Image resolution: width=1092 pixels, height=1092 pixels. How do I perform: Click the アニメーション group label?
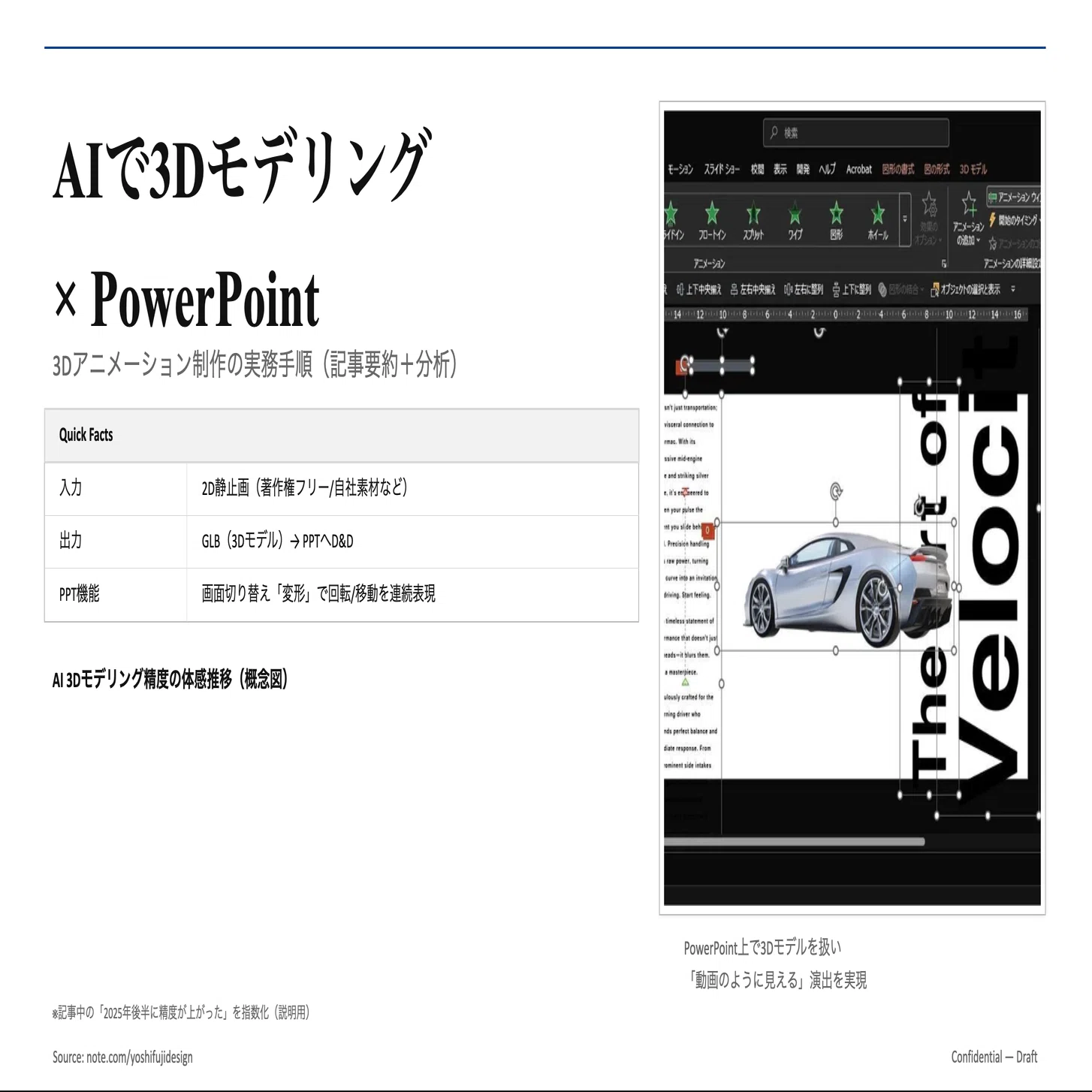[709, 264]
